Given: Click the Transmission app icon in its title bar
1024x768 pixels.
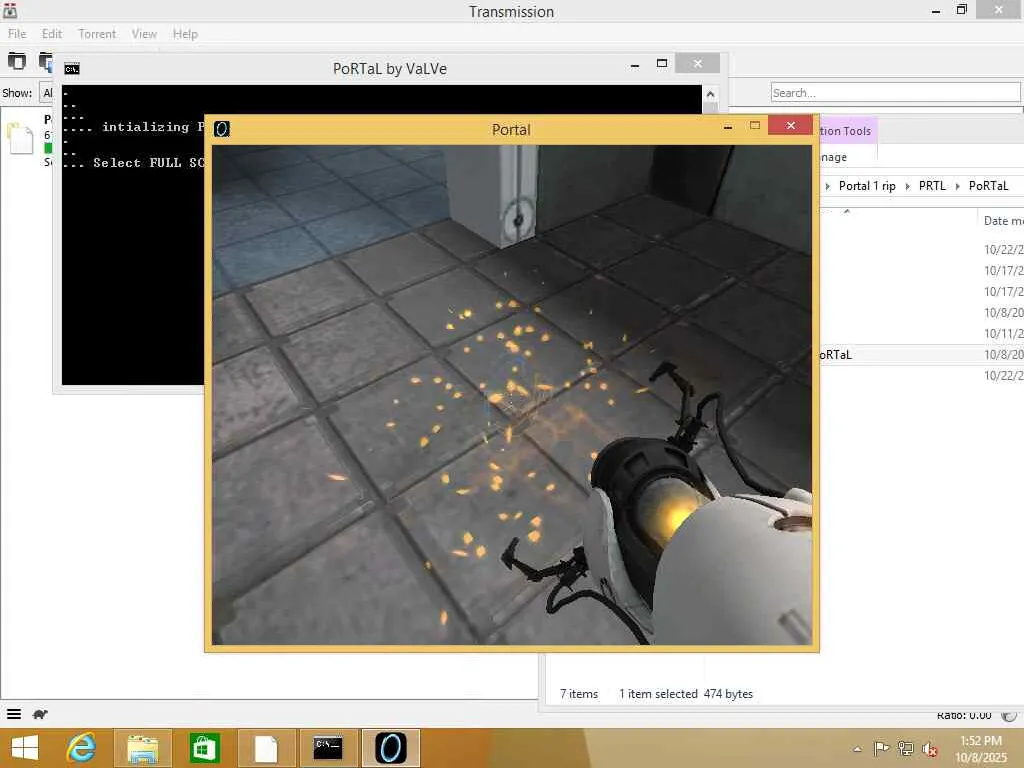Looking at the screenshot, I should [x=10, y=10].
